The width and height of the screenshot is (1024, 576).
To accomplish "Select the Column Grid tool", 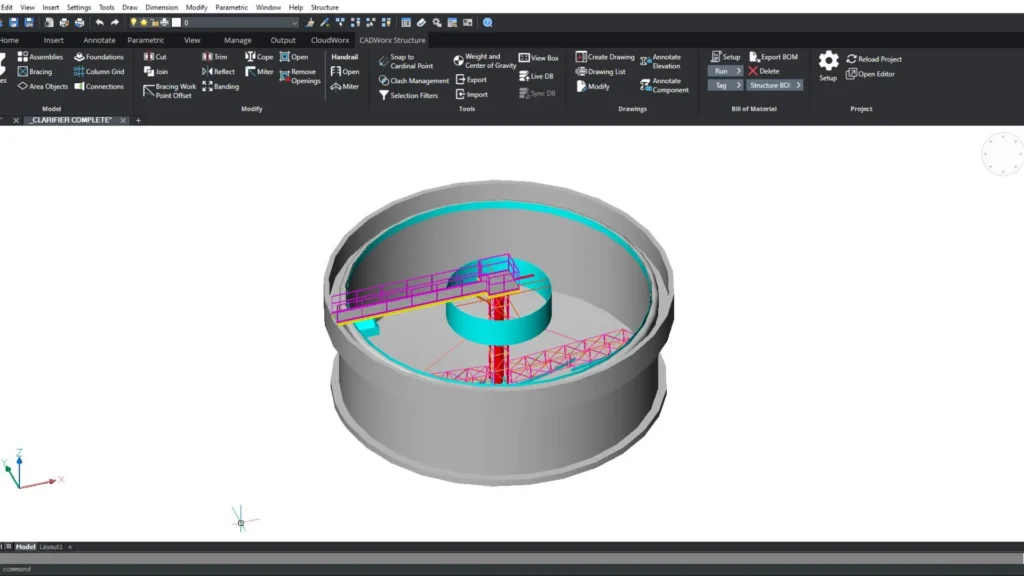I will (98, 72).
